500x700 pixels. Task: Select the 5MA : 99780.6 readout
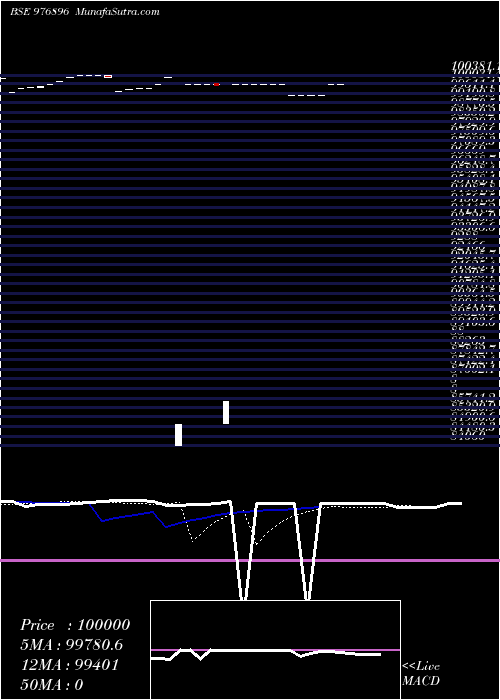(71, 645)
